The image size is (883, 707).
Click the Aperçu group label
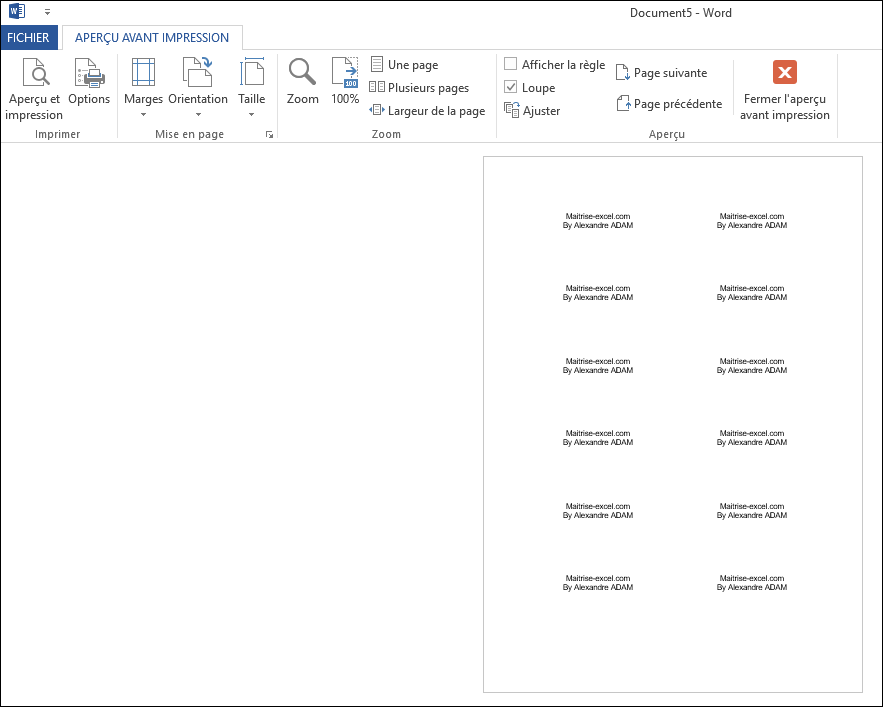tap(667, 134)
